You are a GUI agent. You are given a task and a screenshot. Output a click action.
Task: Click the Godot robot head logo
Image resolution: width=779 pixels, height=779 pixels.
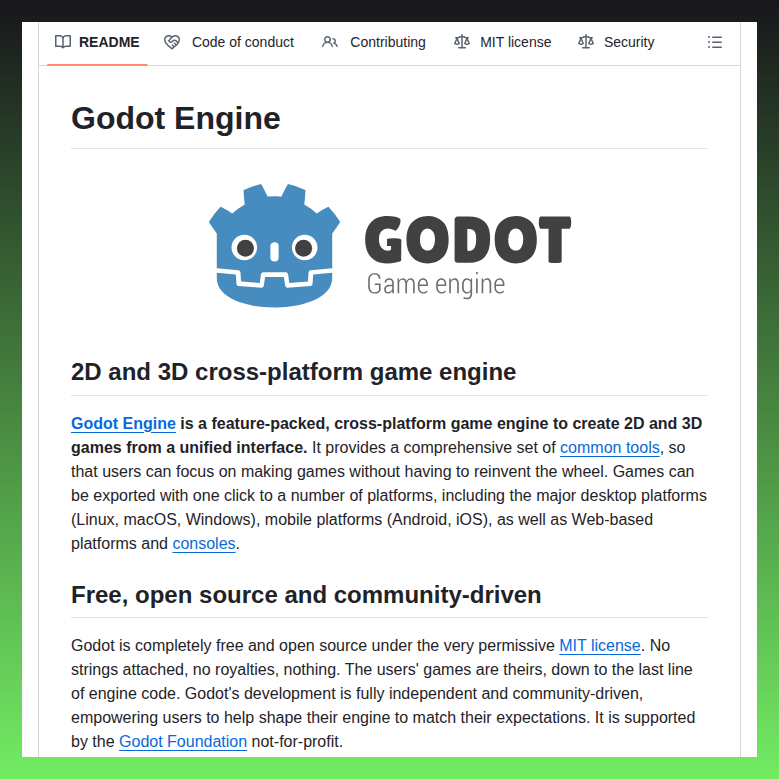275,245
